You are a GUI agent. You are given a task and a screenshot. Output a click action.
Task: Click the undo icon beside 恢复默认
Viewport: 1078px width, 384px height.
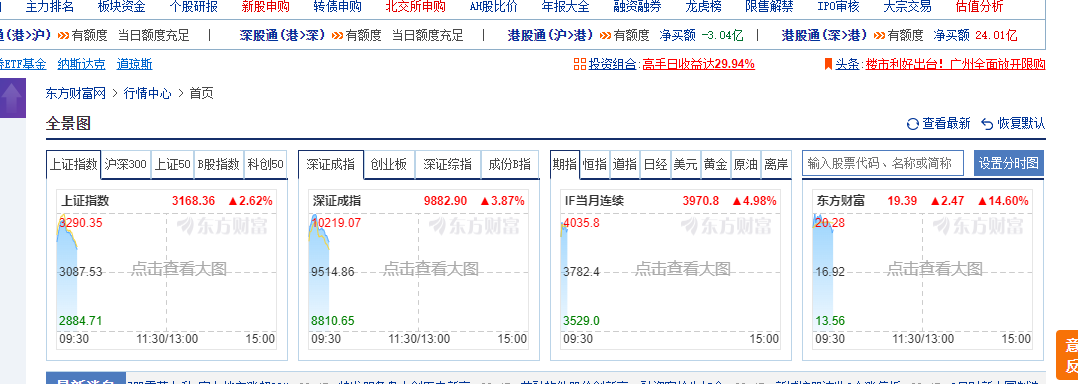(987, 124)
